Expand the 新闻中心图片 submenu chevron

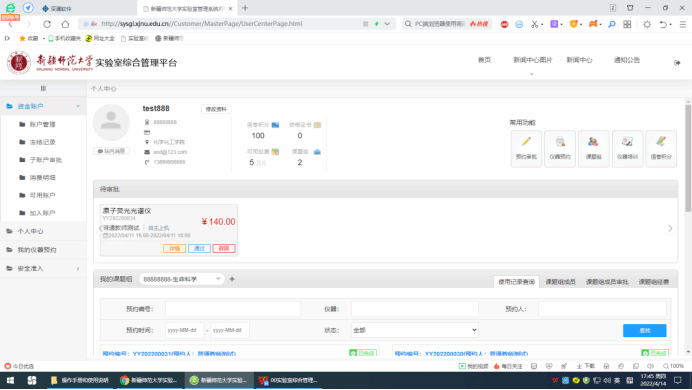[532, 74]
